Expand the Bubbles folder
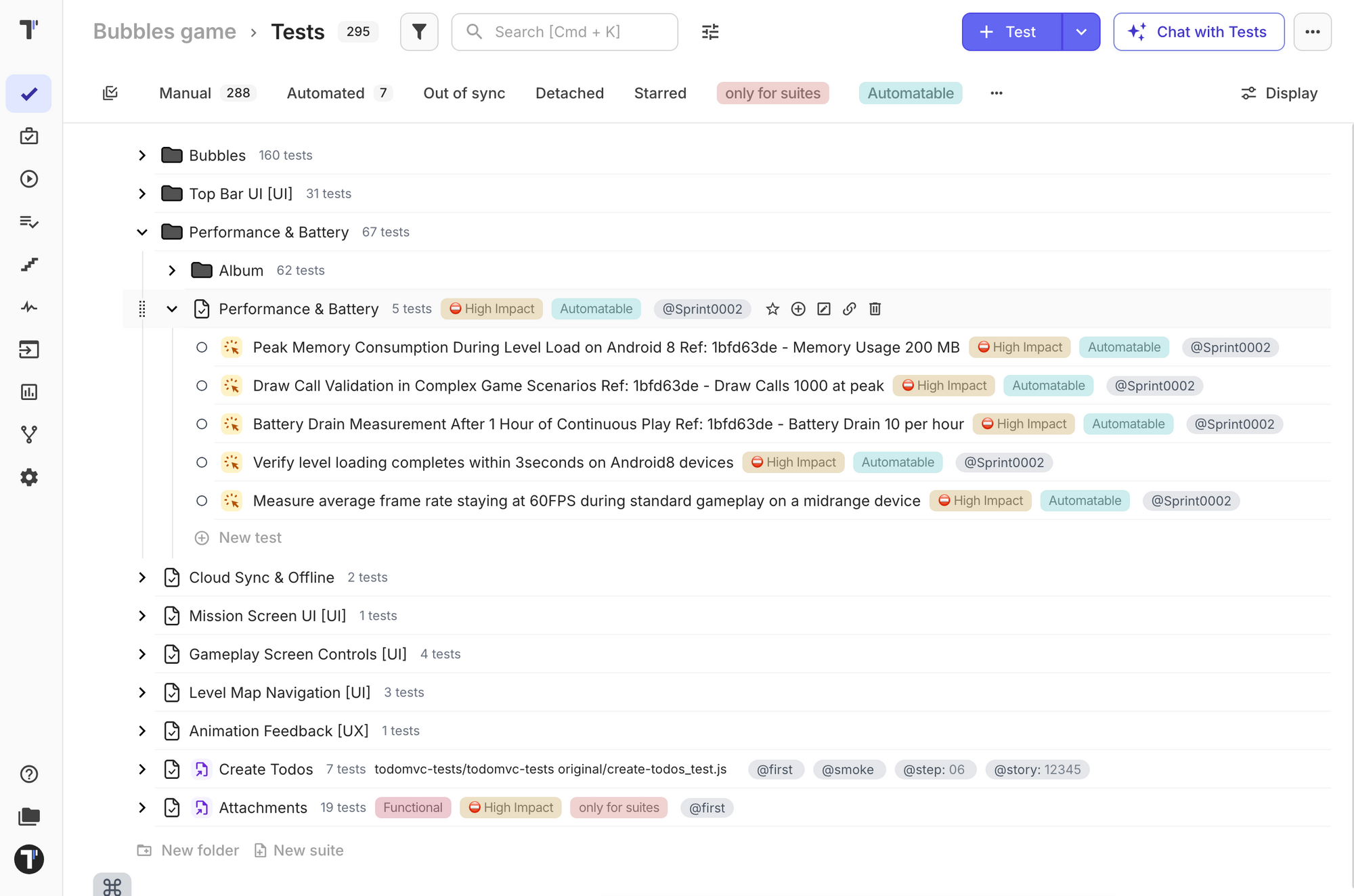 click(142, 155)
